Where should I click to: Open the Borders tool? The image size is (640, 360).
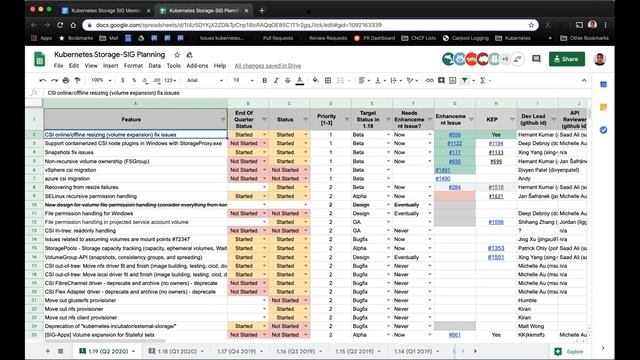328,80
